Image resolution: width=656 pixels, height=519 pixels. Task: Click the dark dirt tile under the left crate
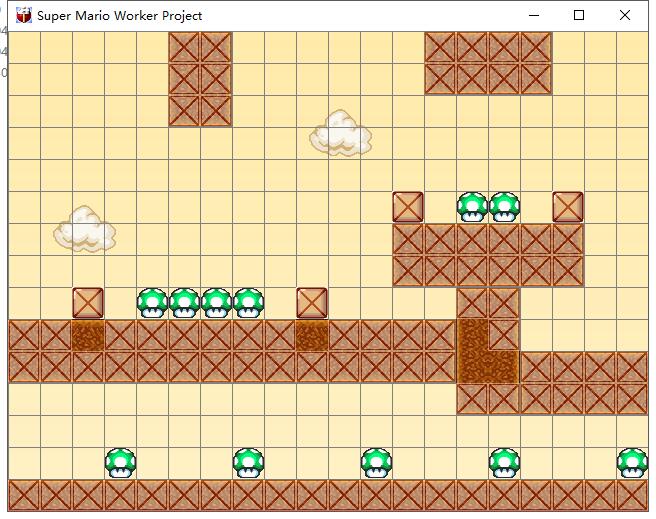tap(88, 335)
